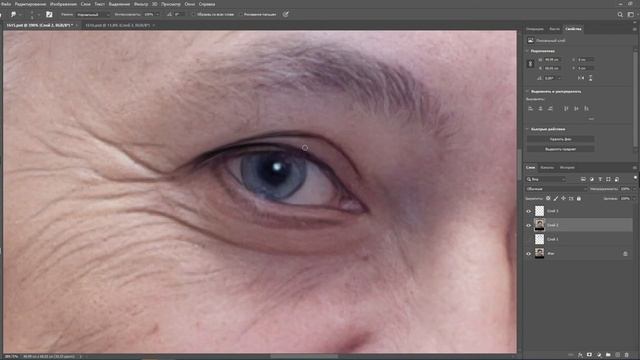Show more align options ellipsis

(591, 119)
